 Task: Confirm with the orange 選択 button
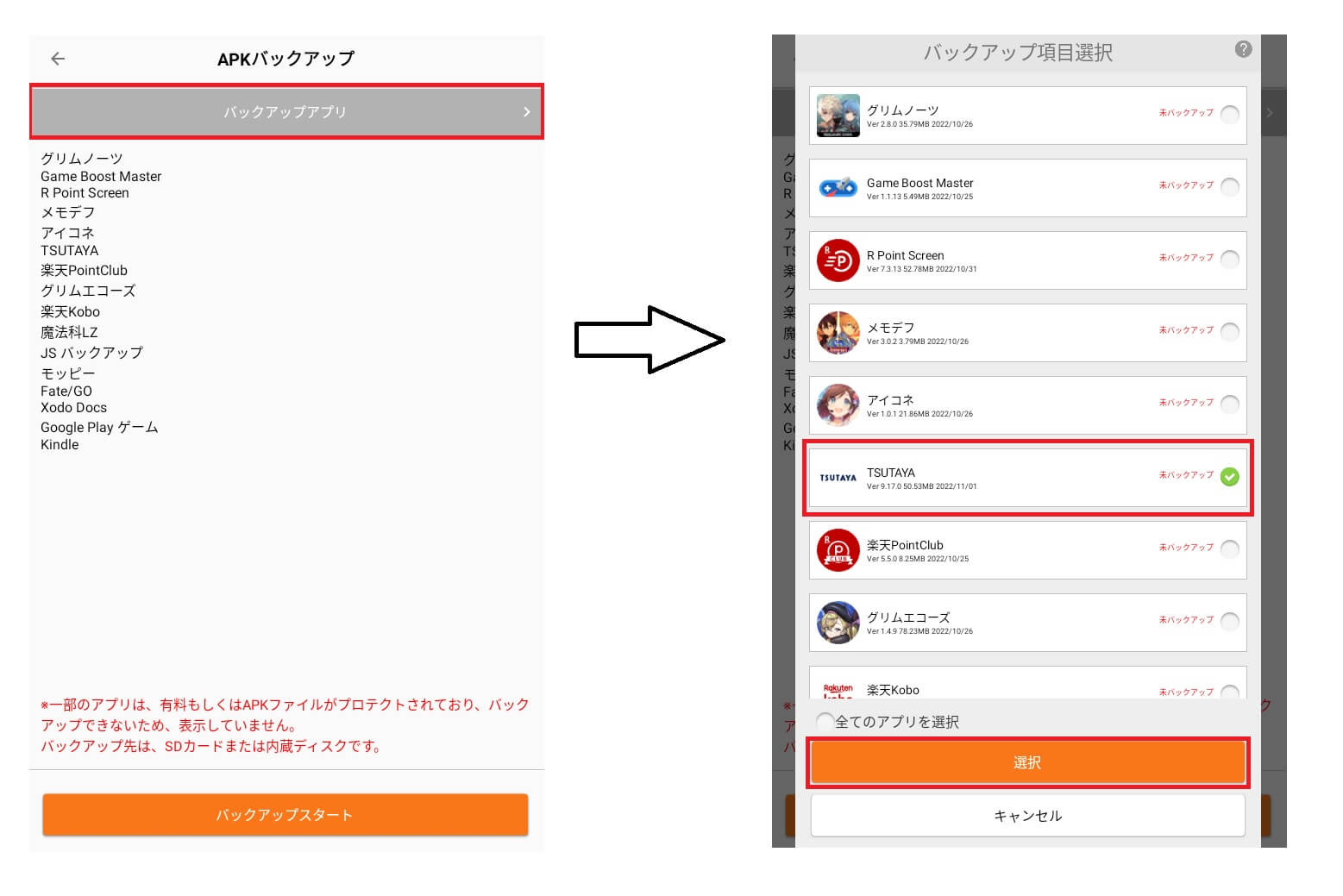click(1027, 762)
